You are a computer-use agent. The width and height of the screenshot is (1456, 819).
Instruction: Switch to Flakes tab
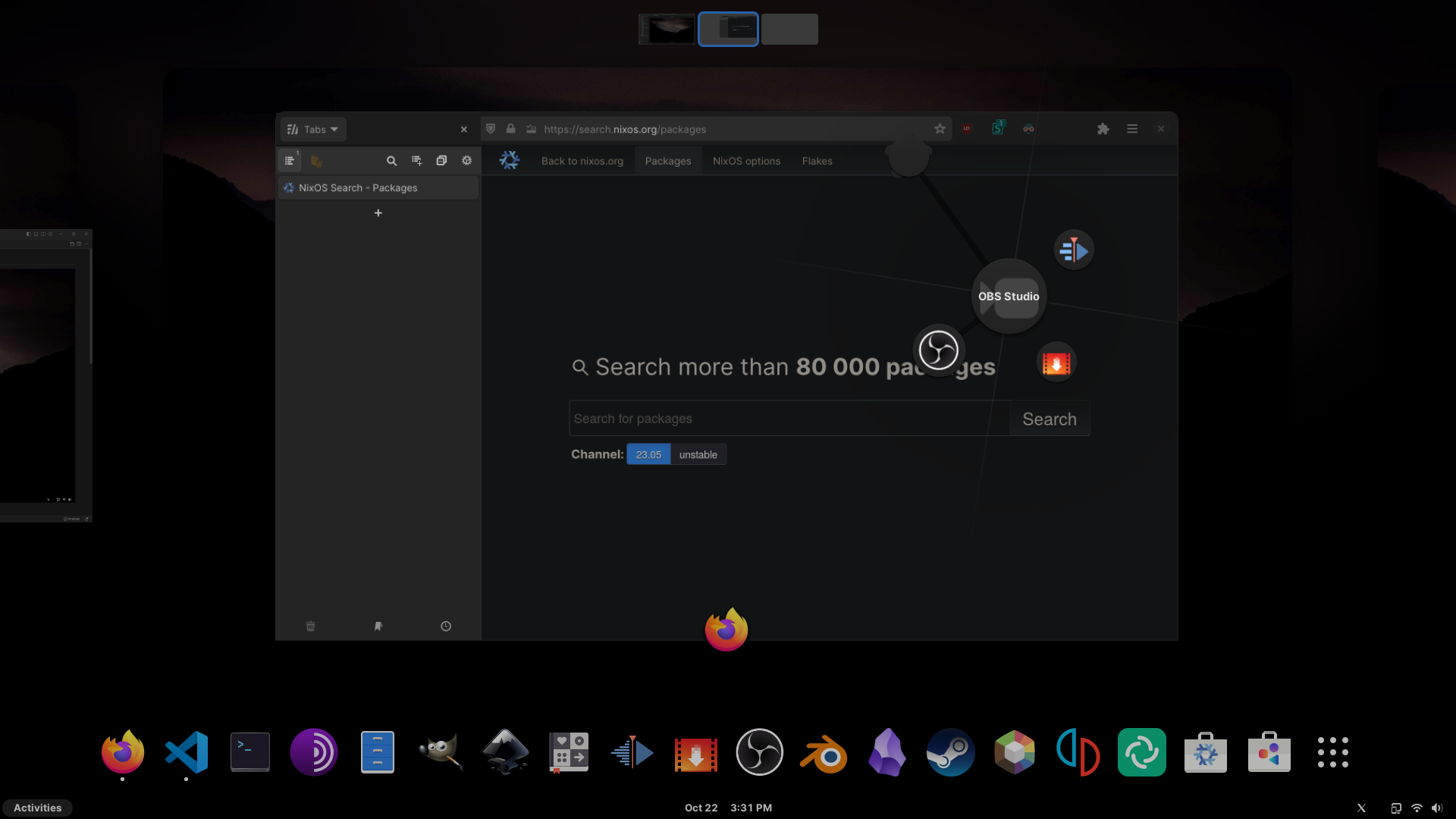pyautogui.click(x=817, y=160)
